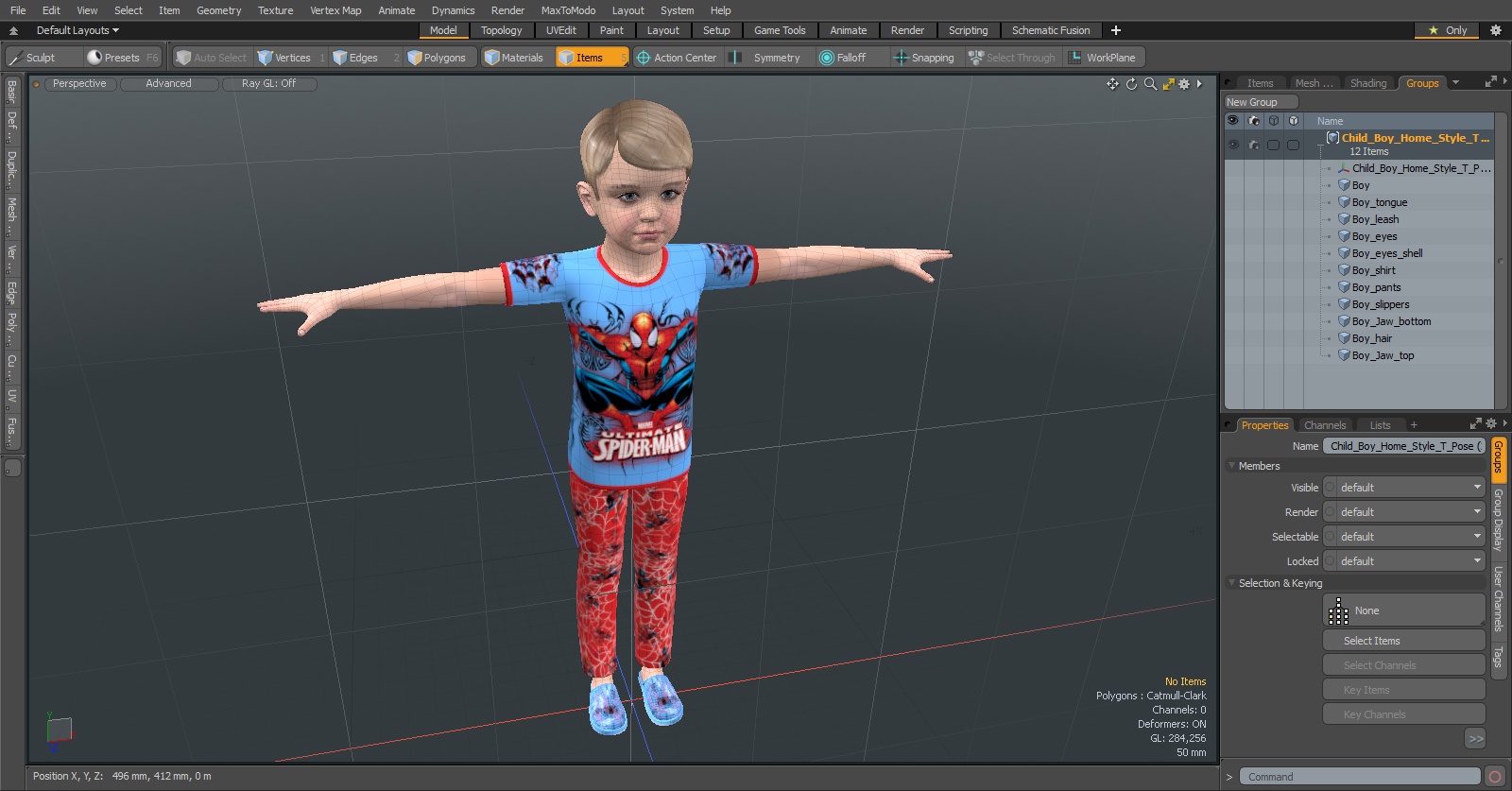Switch to Shading tab in right panel

click(x=1368, y=83)
